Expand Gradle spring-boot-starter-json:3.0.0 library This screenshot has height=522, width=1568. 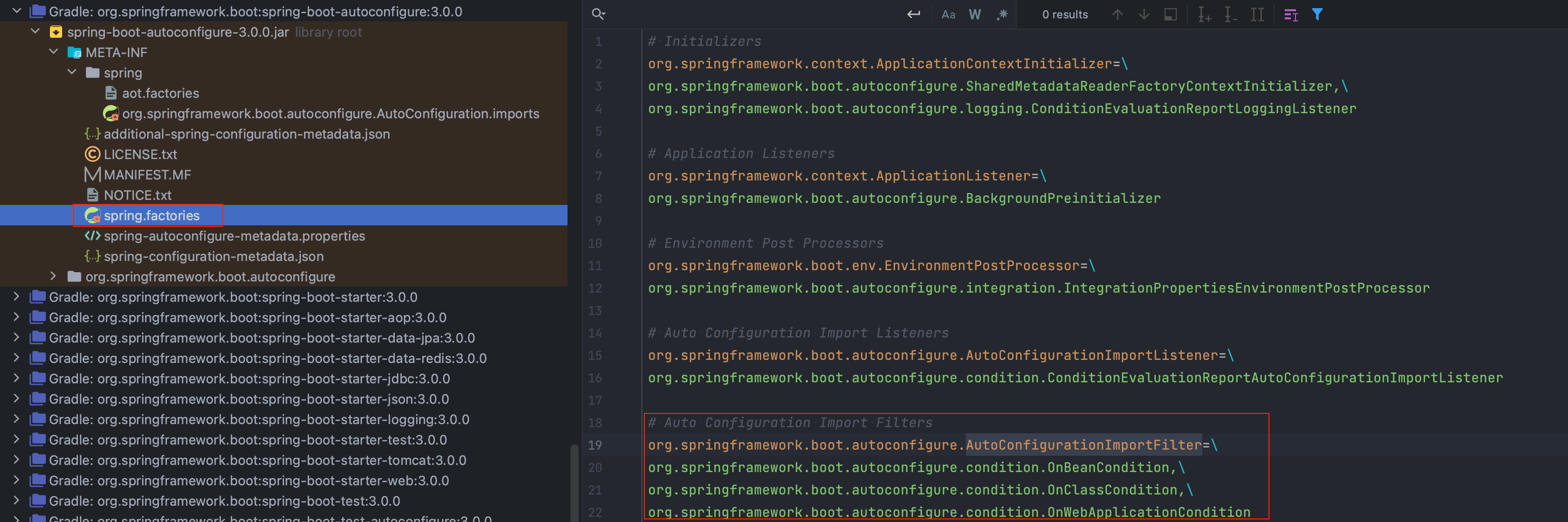[x=17, y=398]
